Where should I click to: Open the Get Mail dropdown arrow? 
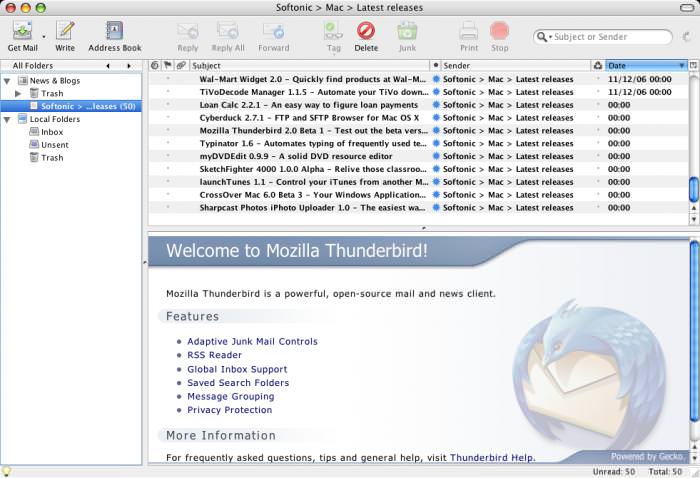click(x=44, y=37)
